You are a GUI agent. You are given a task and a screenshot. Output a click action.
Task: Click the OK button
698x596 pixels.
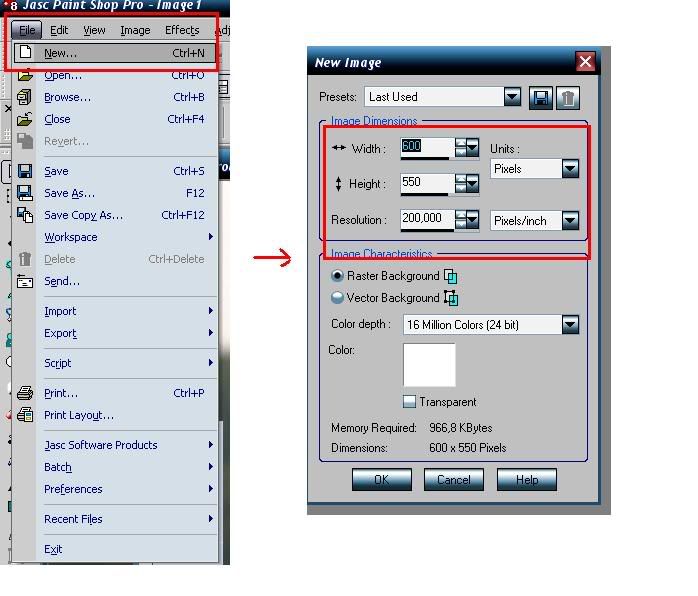[x=381, y=480]
